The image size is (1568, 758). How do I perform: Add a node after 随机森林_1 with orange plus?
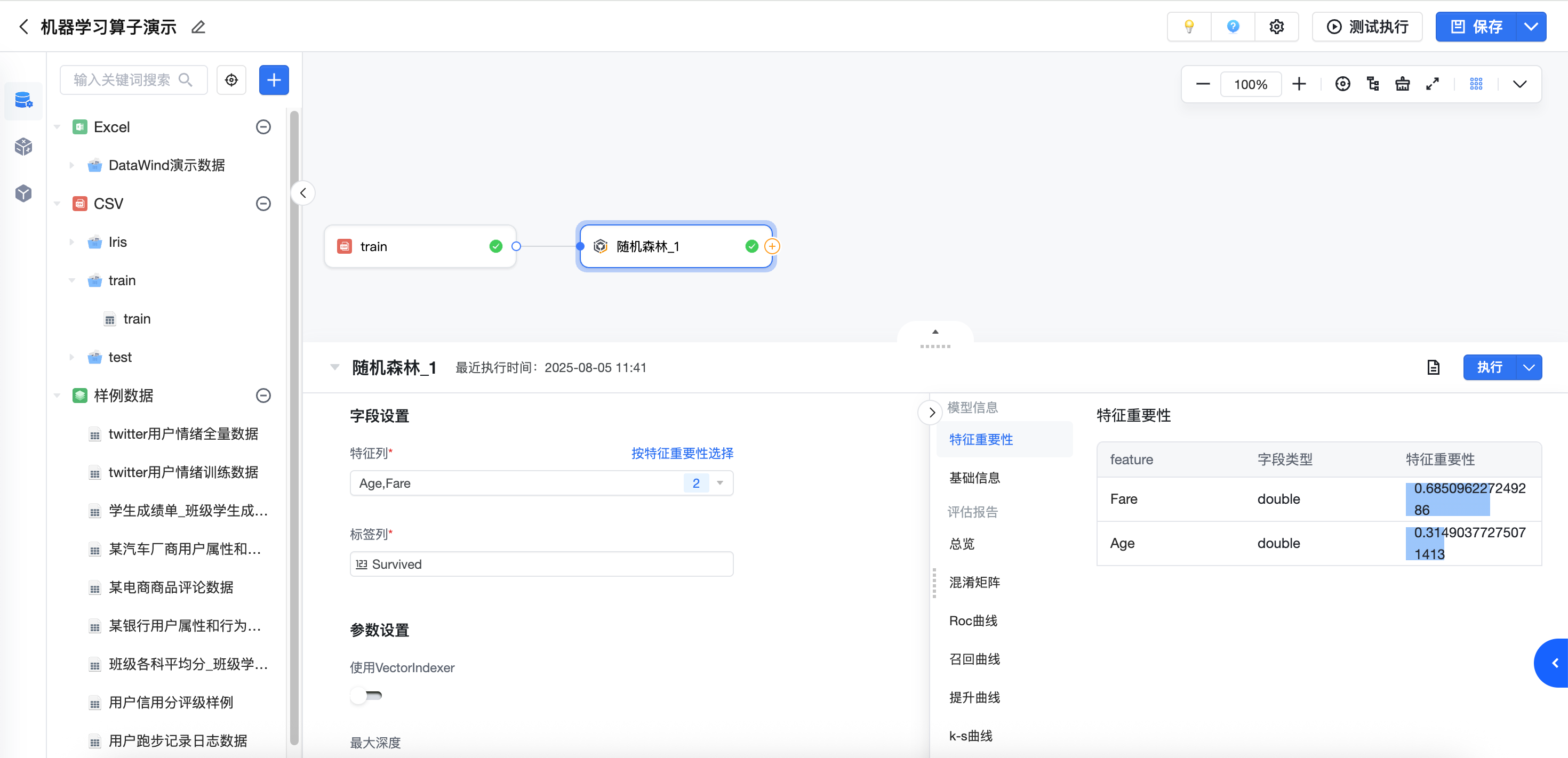point(772,246)
